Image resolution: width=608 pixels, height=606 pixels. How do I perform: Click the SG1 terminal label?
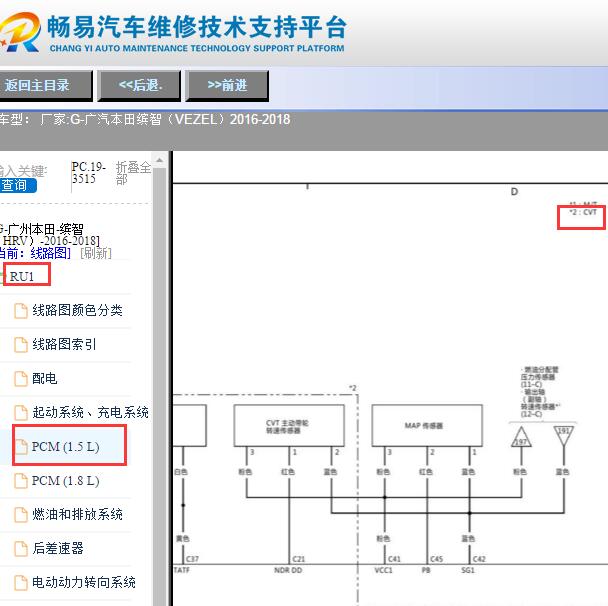click(x=468, y=570)
